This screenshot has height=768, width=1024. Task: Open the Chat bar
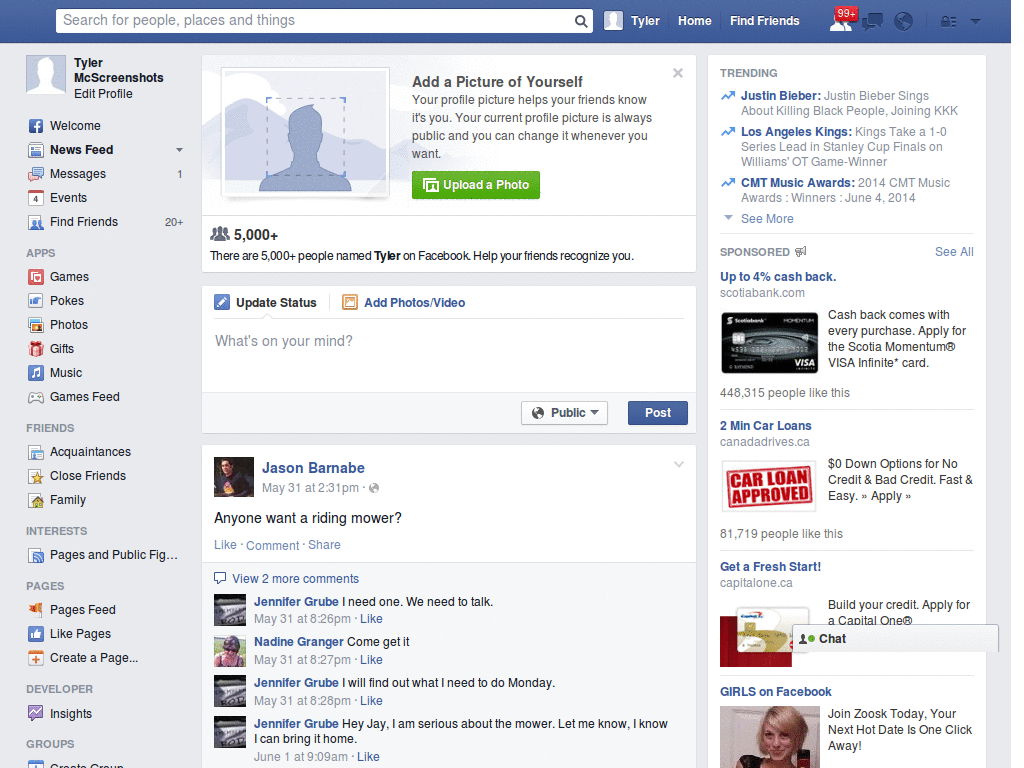(895, 639)
